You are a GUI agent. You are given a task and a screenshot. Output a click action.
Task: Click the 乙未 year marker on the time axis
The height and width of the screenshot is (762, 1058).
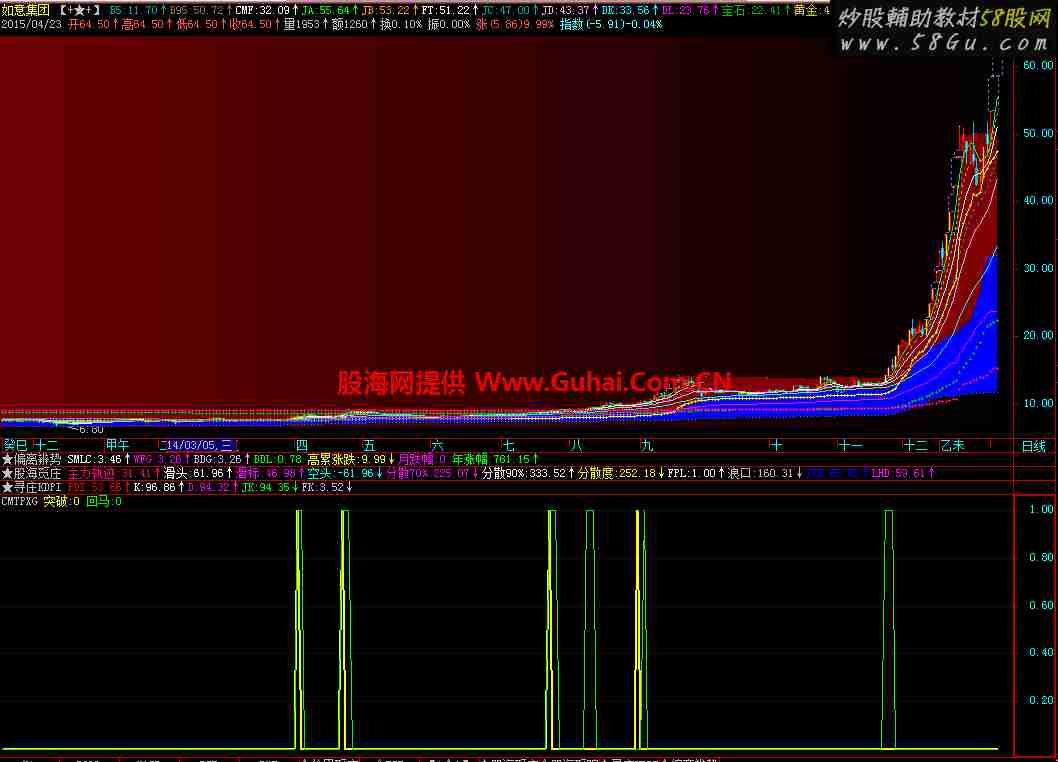coord(953,445)
